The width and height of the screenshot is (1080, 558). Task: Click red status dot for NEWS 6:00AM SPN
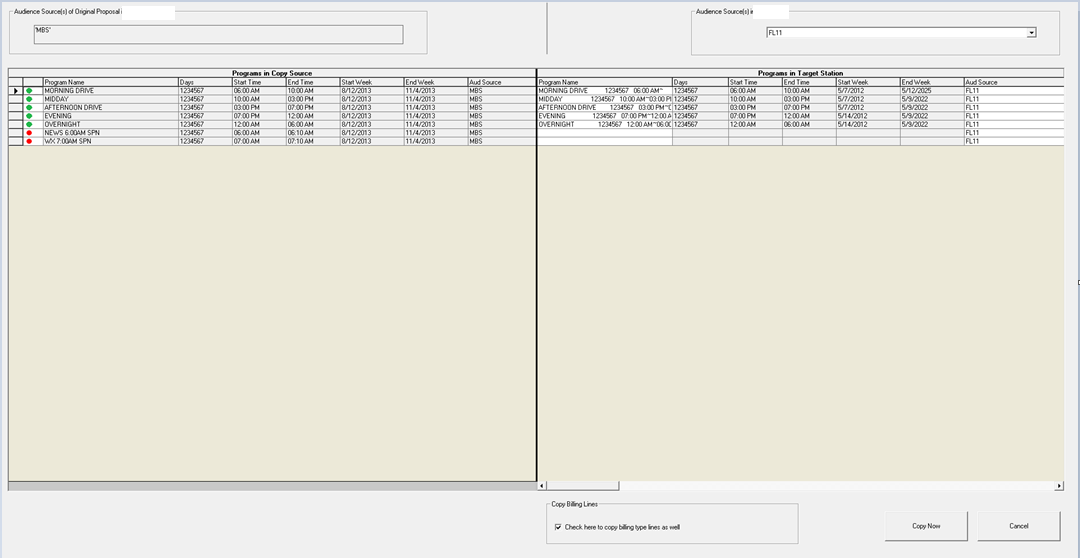[x=30, y=133]
